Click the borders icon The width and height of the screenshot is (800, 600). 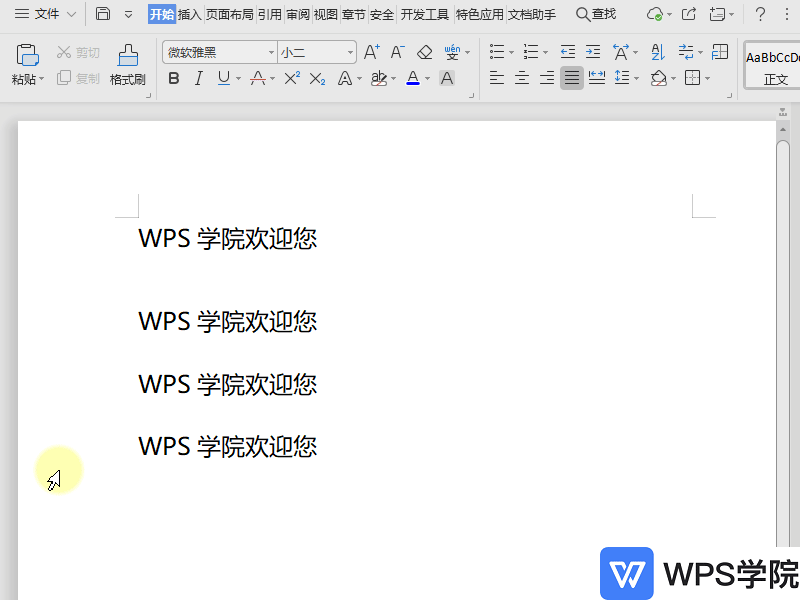[692, 79]
